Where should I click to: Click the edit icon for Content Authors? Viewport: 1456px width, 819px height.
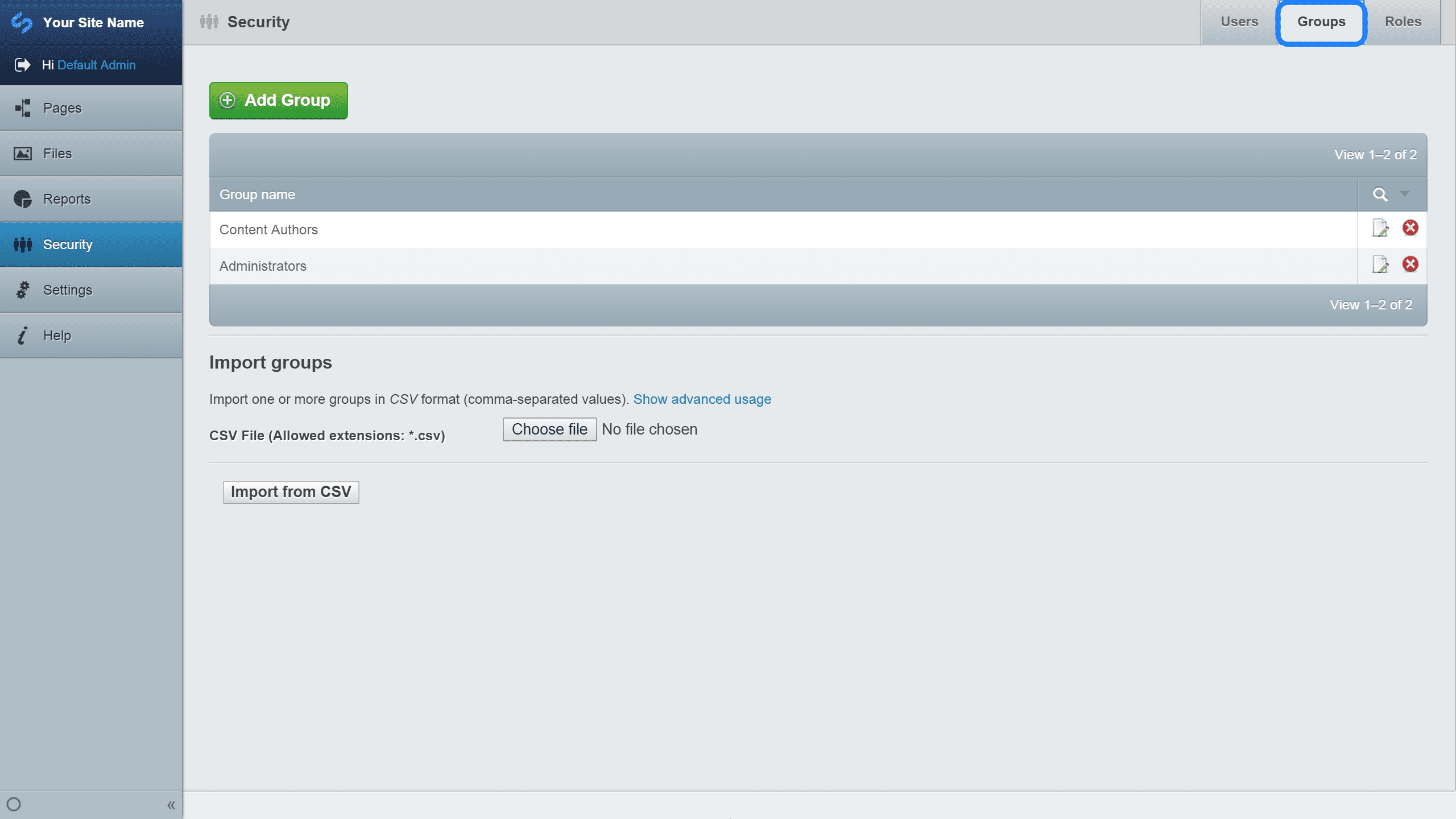[1380, 229]
